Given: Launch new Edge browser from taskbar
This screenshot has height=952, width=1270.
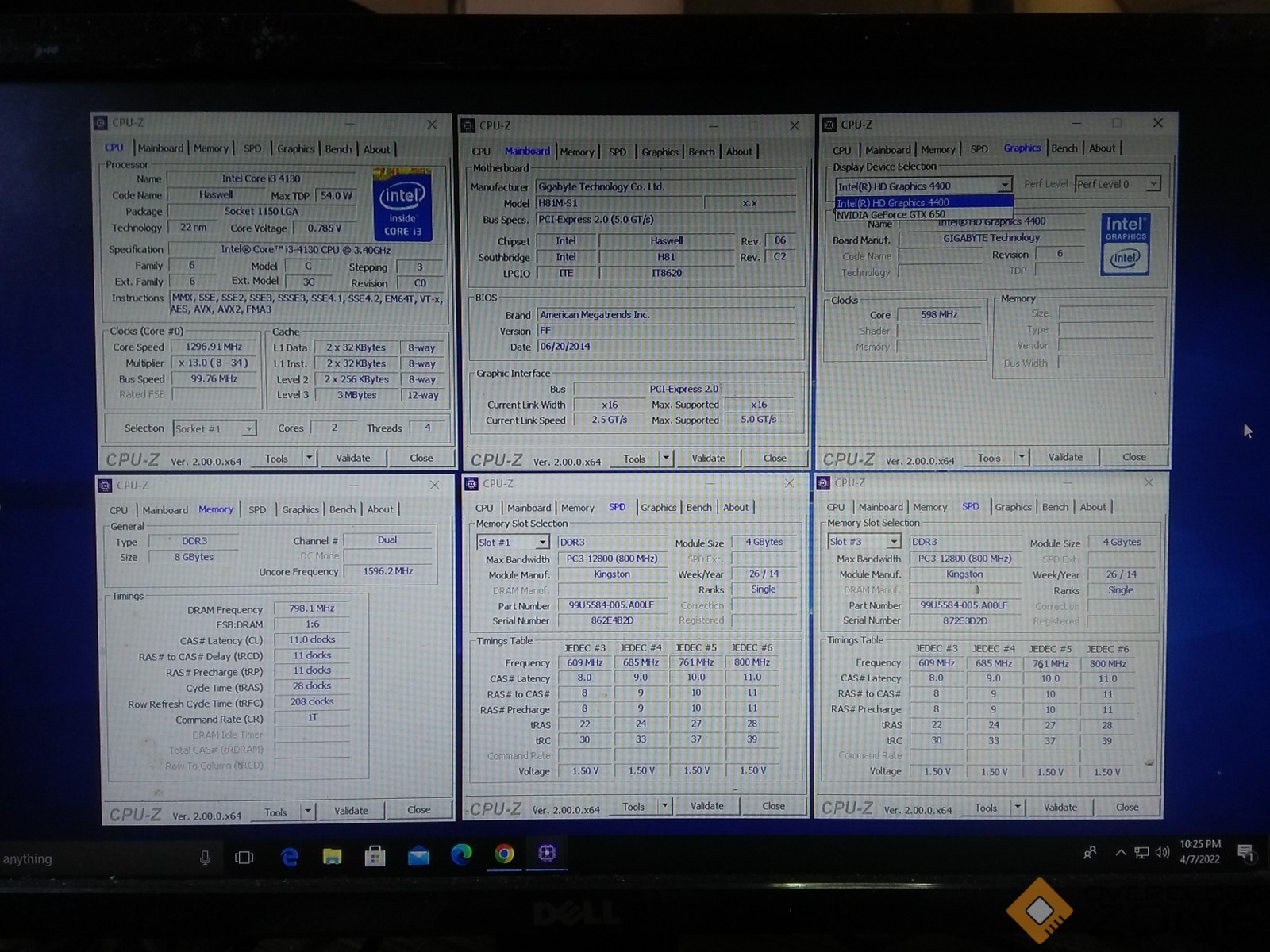Looking at the screenshot, I should (461, 854).
